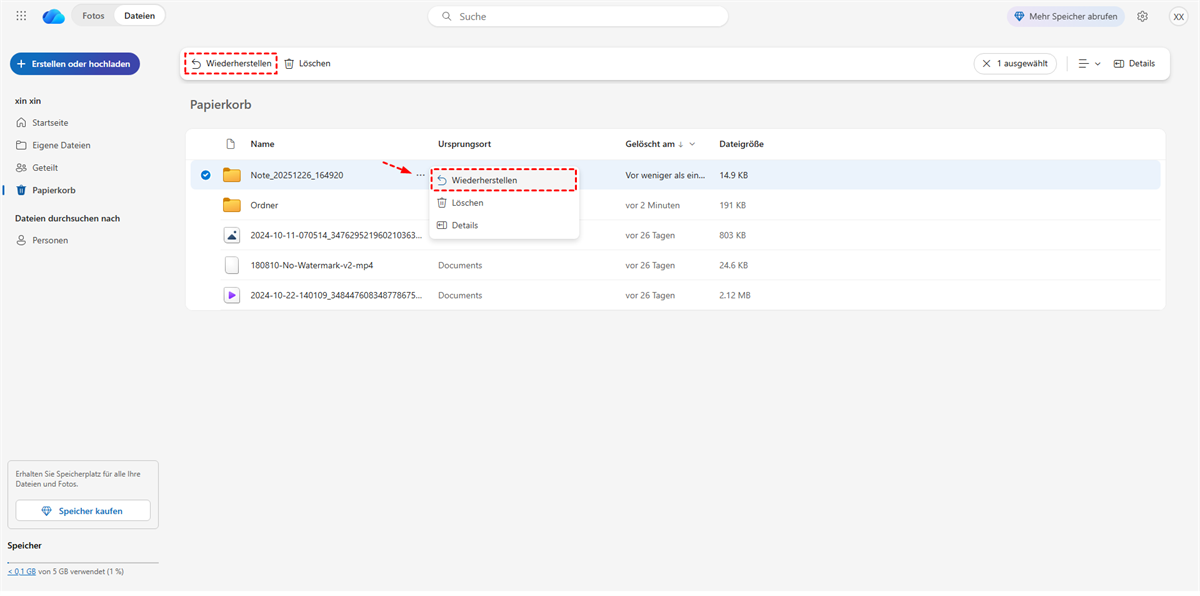Click the OneDrive cloud logo

coord(54,16)
